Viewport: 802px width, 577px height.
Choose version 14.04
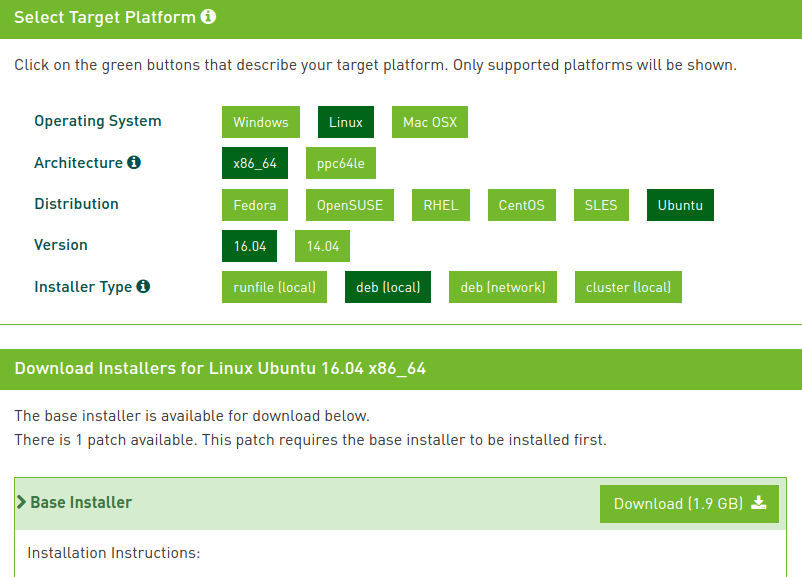(323, 246)
